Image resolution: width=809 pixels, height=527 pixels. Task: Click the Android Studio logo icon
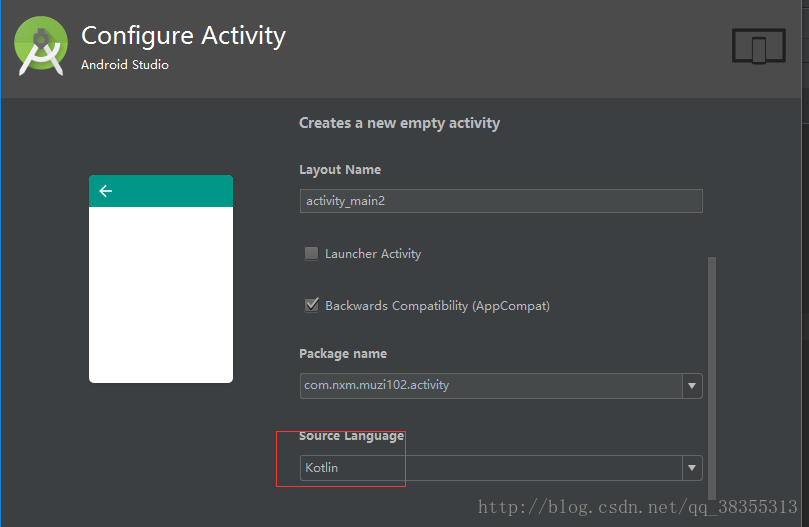click(x=41, y=46)
